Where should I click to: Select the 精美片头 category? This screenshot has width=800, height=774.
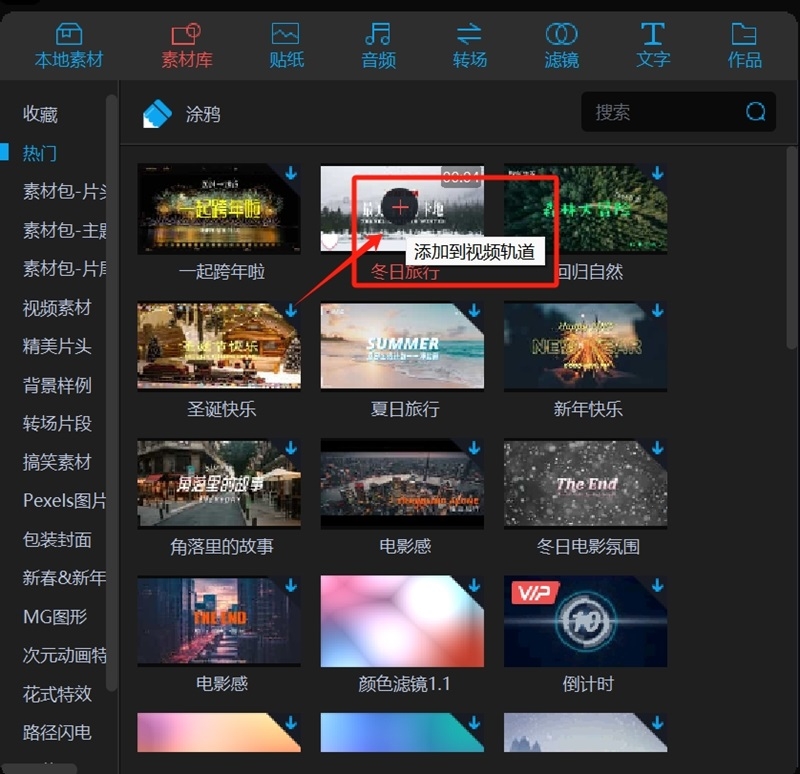57,346
